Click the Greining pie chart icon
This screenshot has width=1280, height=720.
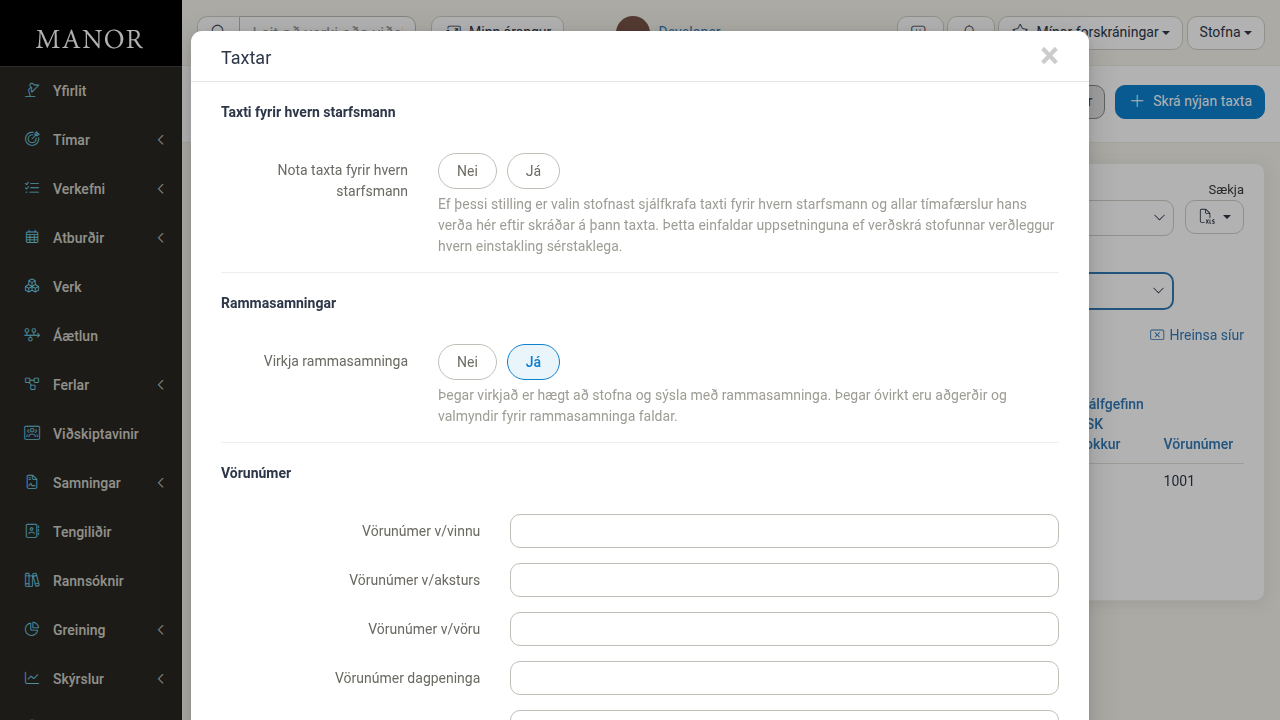[x=32, y=630]
